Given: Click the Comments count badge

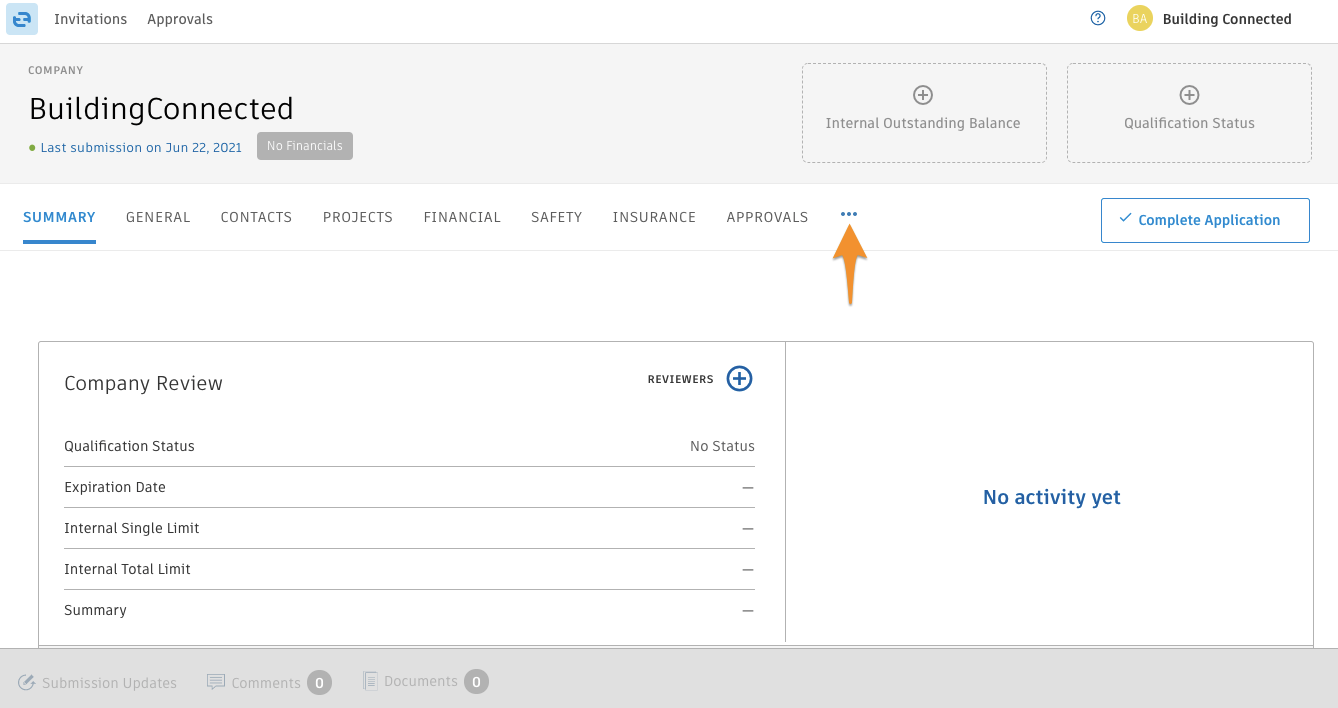Looking at the screenshot, I should click(319, 683).
